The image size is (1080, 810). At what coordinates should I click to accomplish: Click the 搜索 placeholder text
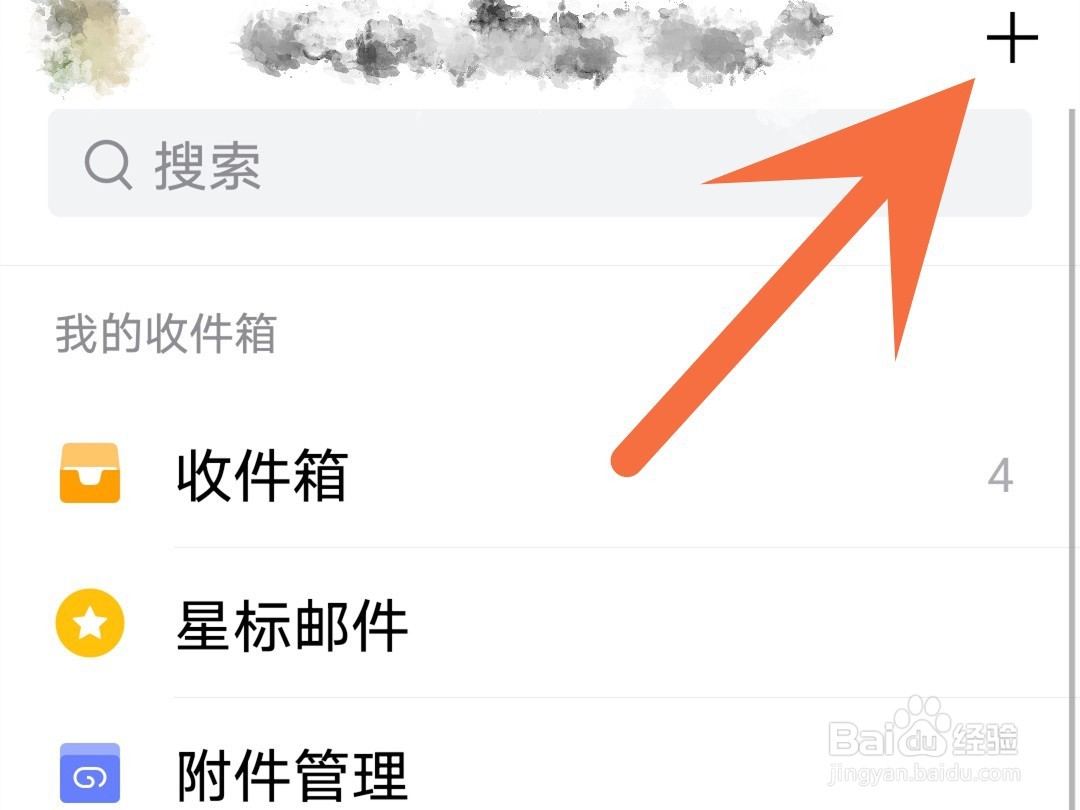[207, 165]
